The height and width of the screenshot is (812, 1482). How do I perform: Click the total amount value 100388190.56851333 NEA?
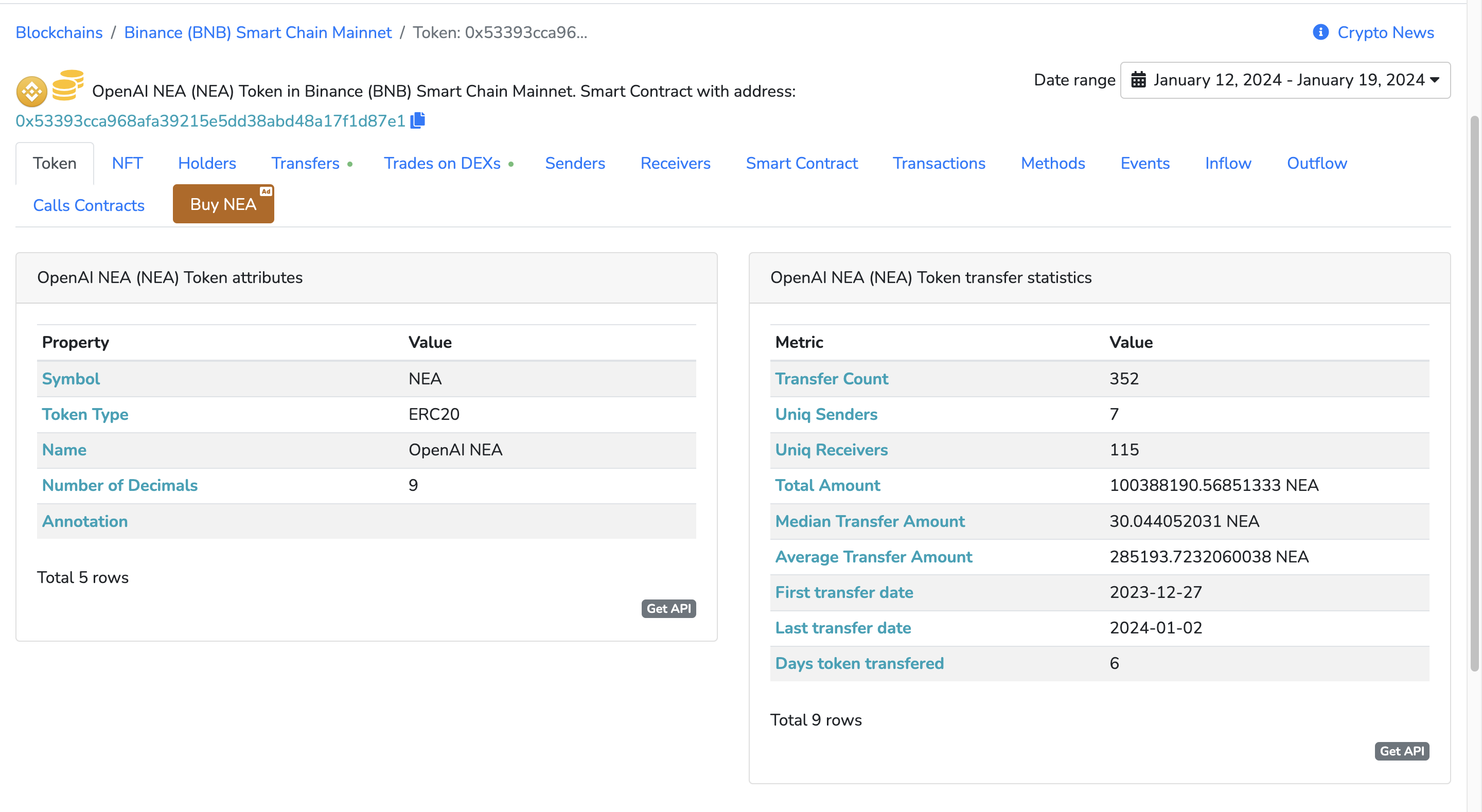pos(1214,486)
